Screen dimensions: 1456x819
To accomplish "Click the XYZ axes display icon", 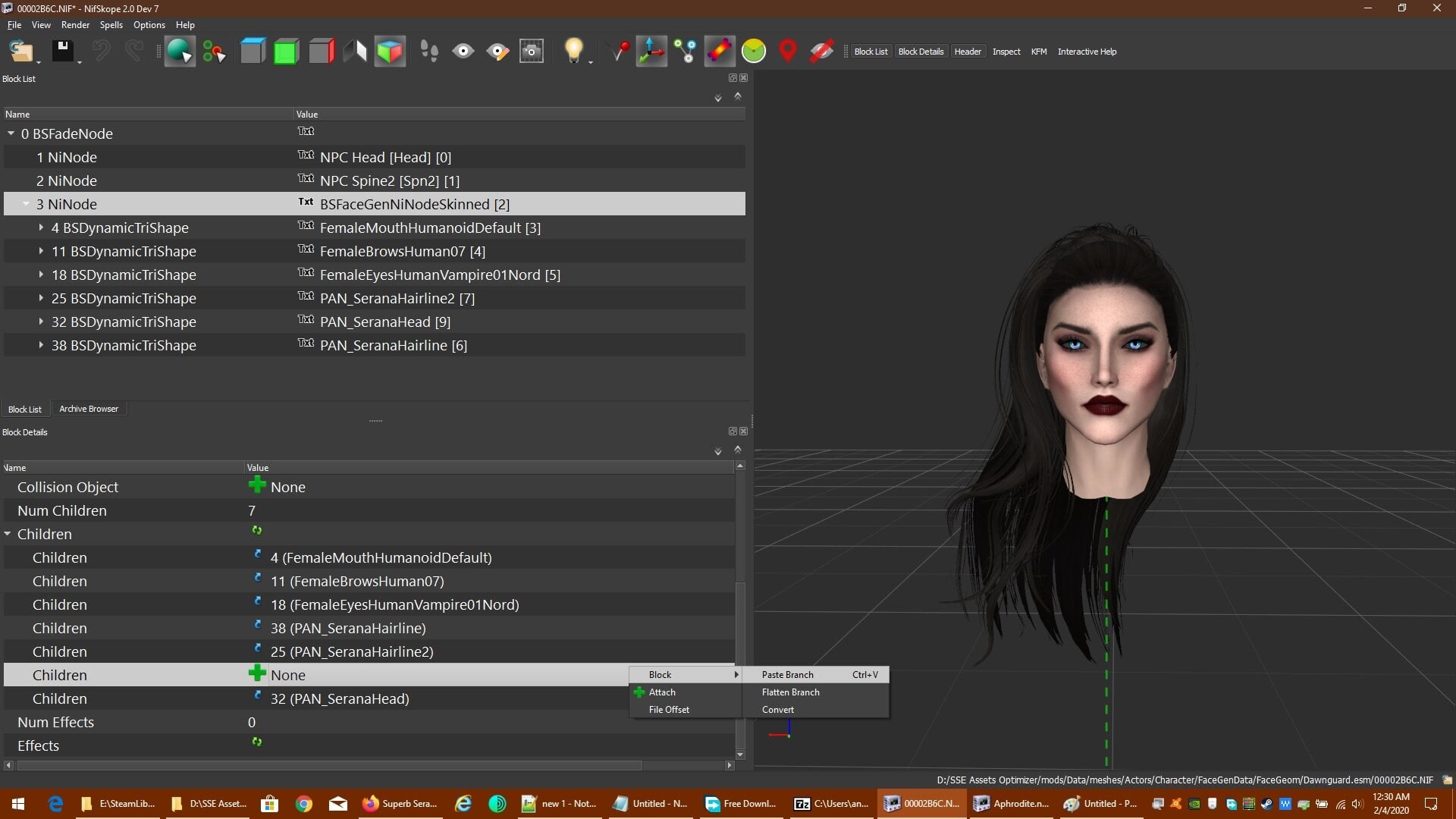I will pos(651,51).
